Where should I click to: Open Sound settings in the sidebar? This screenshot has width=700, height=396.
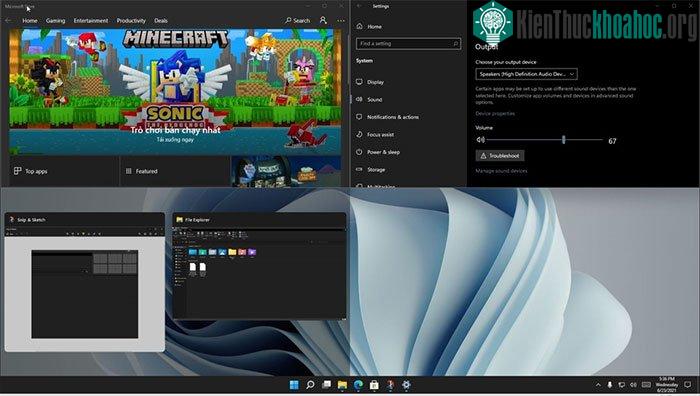tap(369, 100)
